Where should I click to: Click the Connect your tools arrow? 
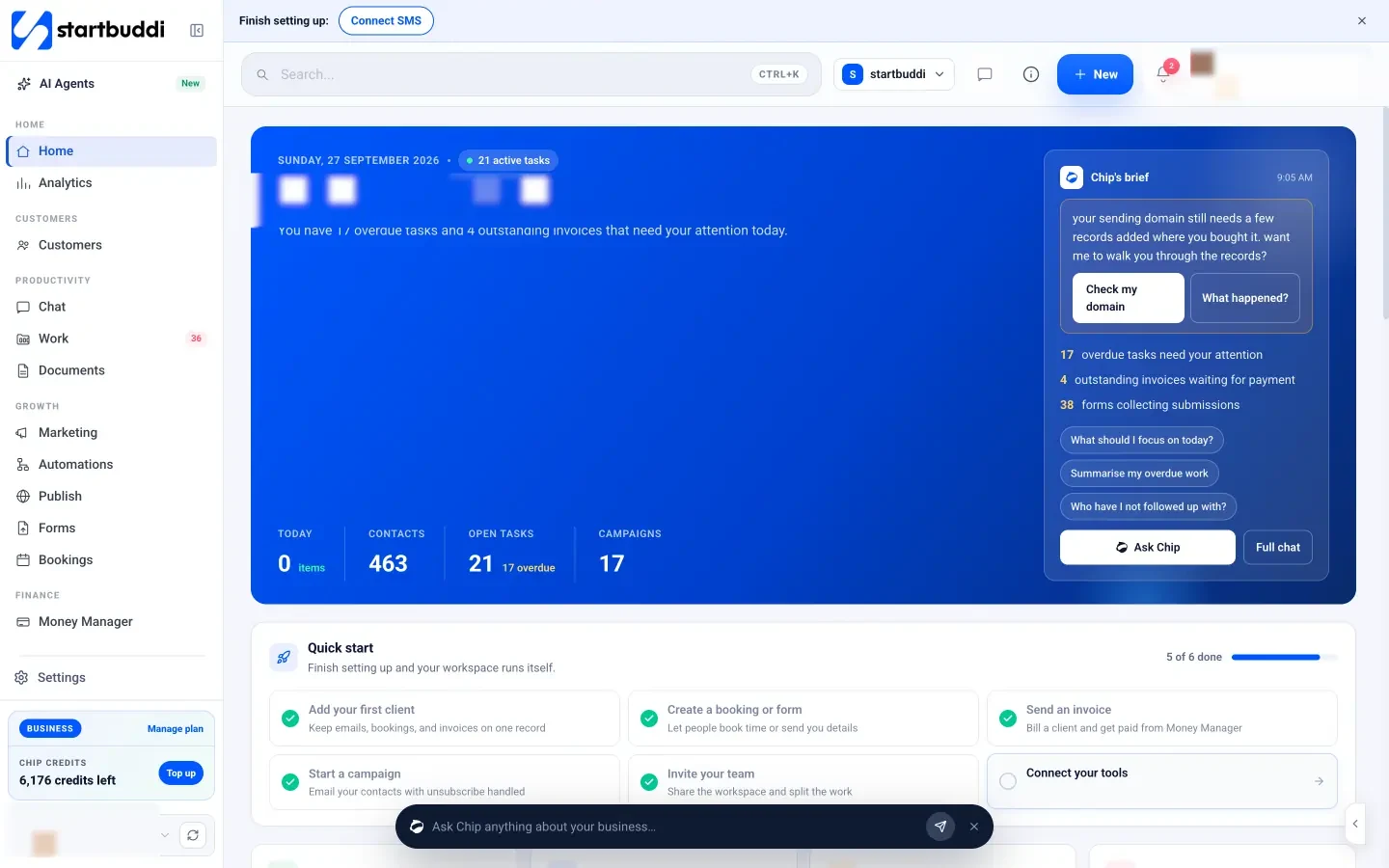(x=1320, y=782)
